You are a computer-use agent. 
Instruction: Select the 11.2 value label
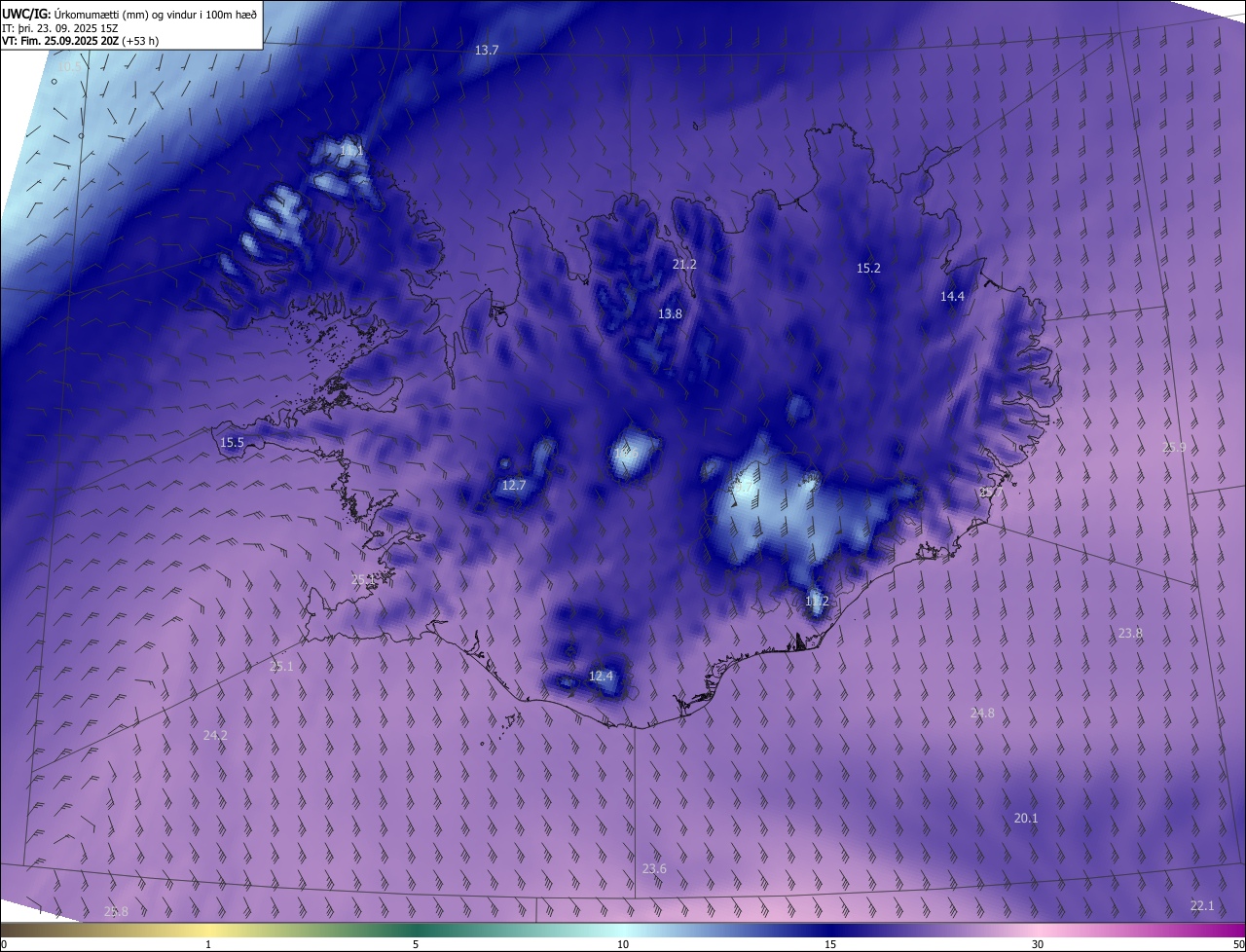(817, 601)
